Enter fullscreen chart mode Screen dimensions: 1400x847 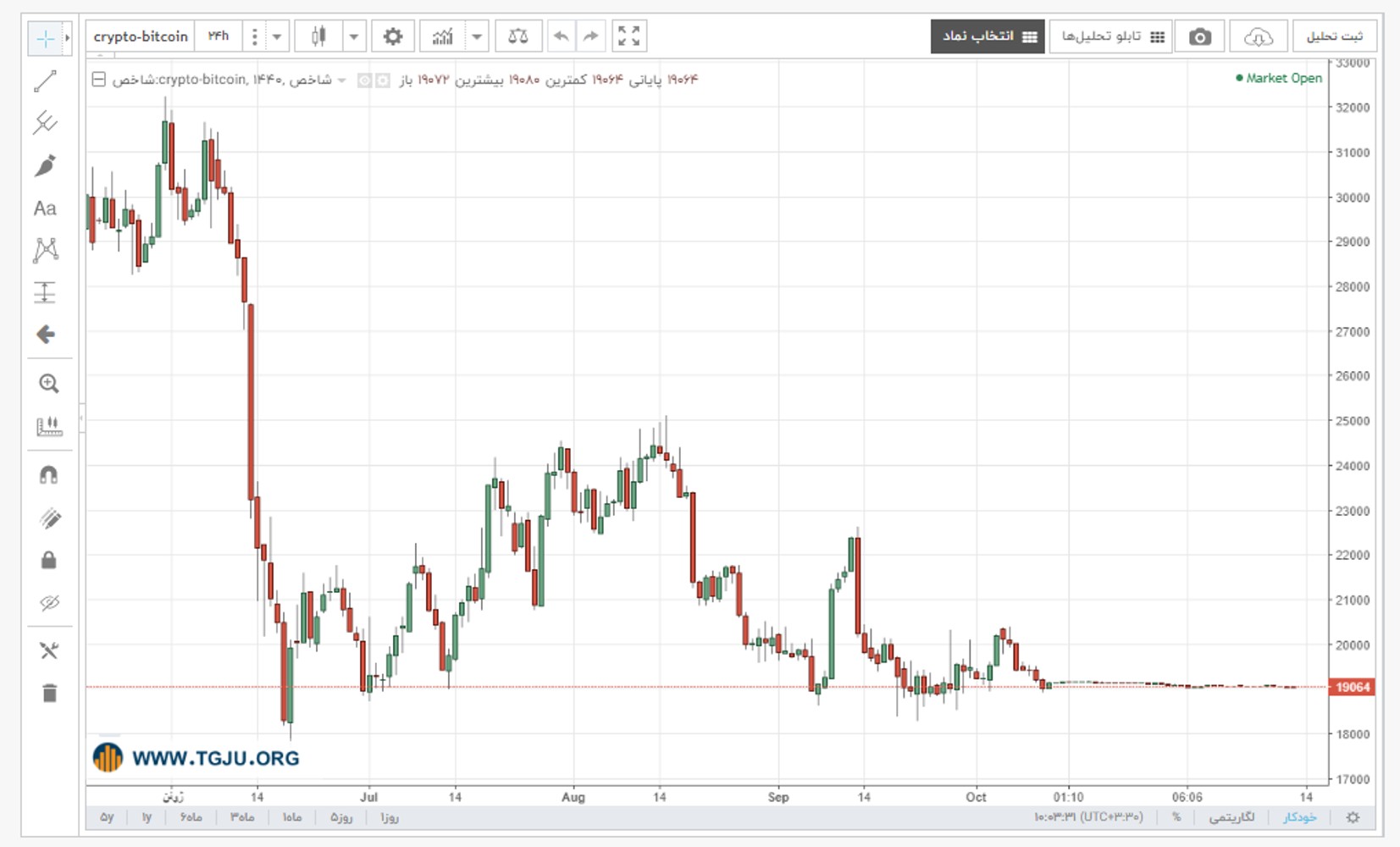pos(628,36)
